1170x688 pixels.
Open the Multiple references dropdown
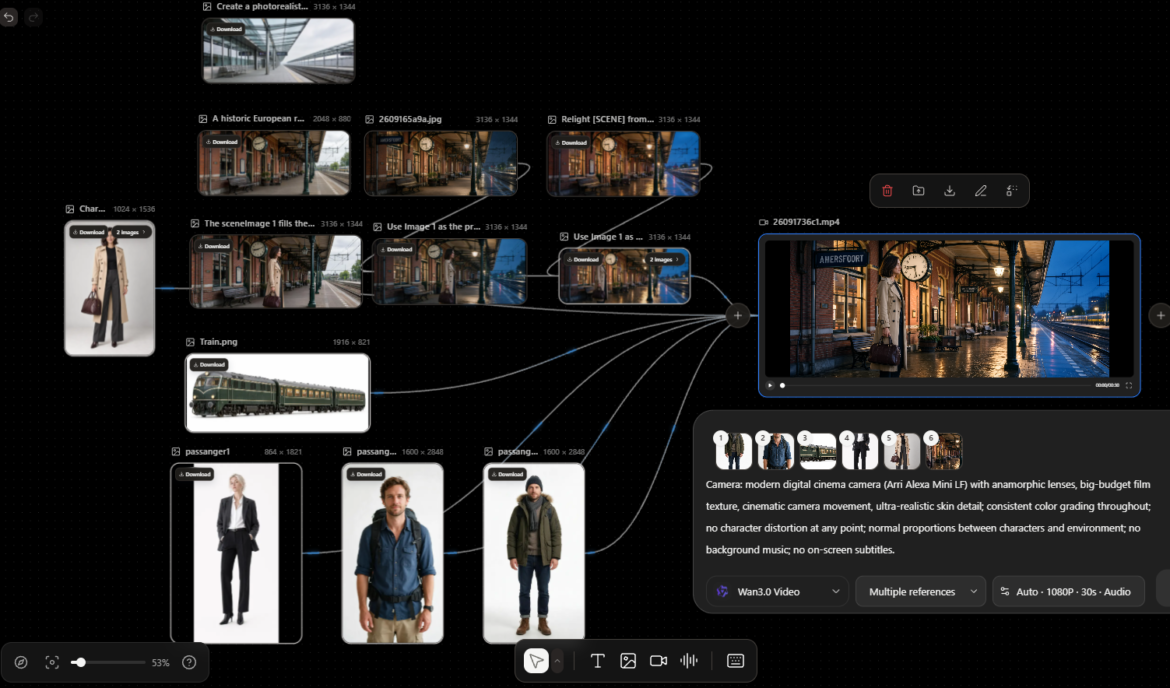921,591
